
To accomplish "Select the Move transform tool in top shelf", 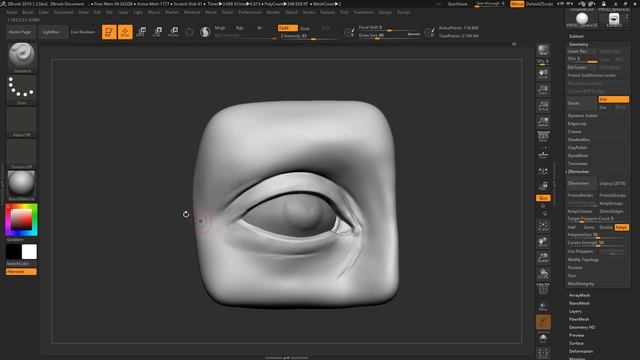I will [141, 32].
